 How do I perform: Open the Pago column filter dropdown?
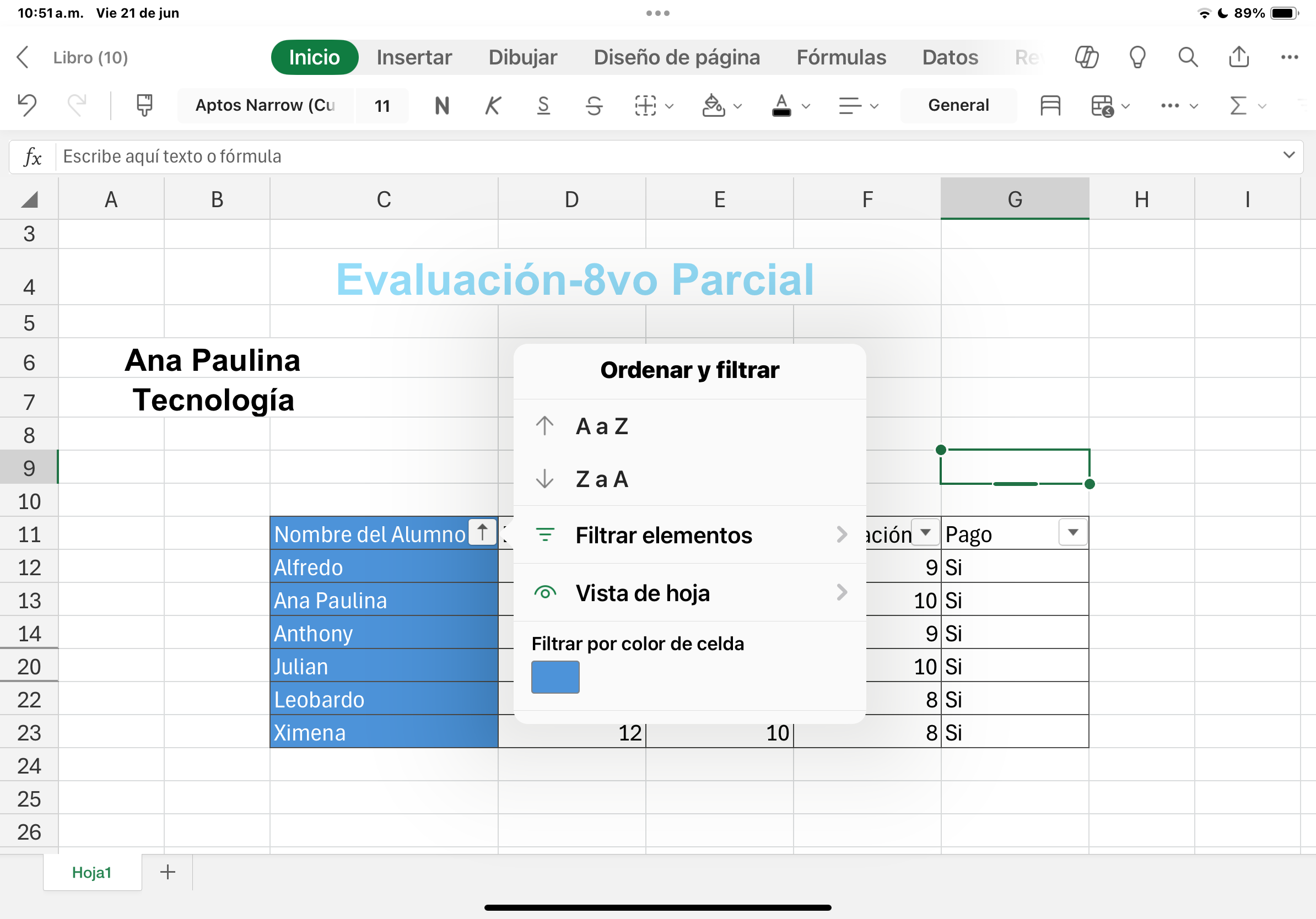click(1072, 533)
